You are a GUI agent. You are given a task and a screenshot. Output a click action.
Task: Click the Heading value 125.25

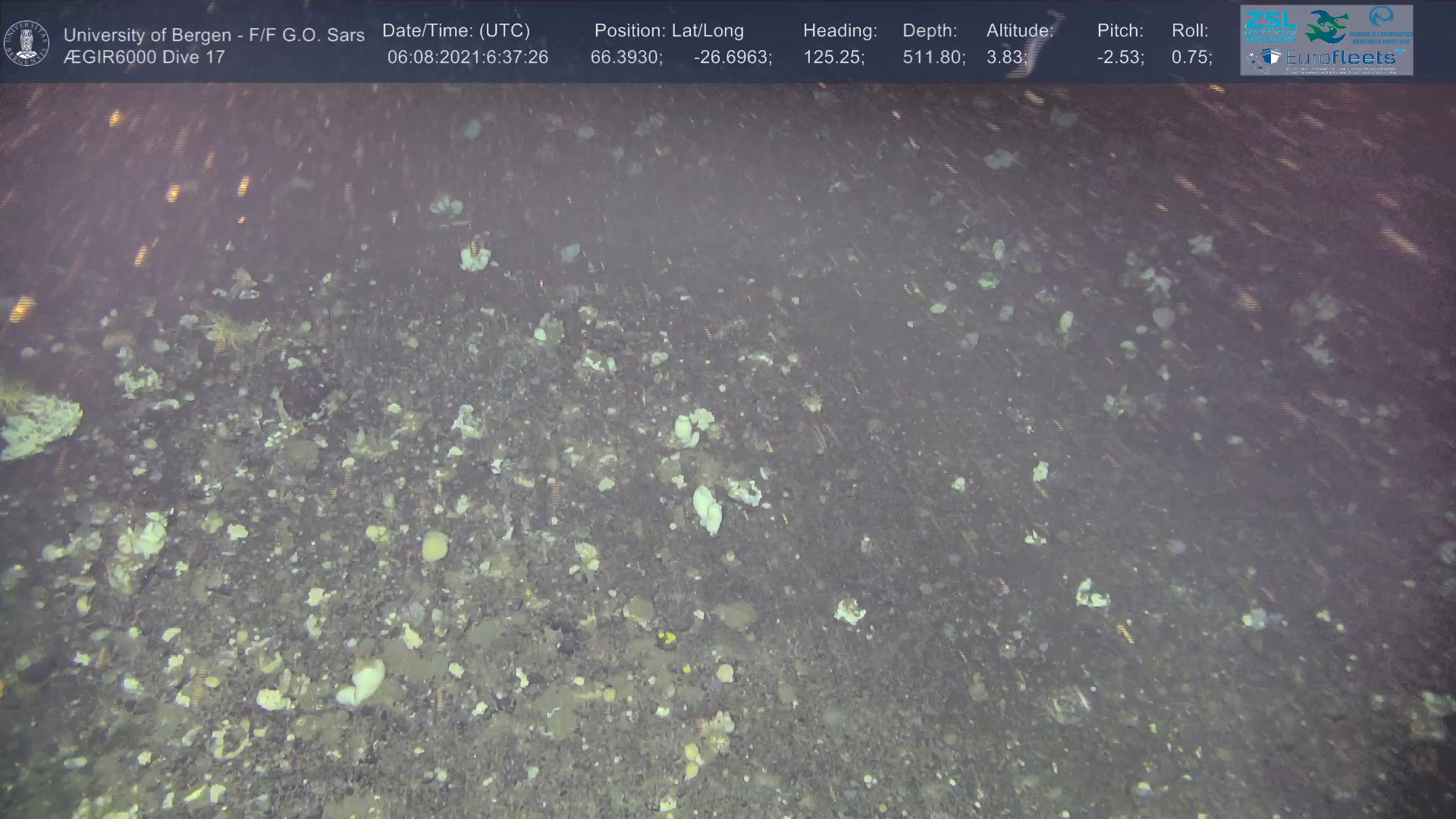coord(833,58)
